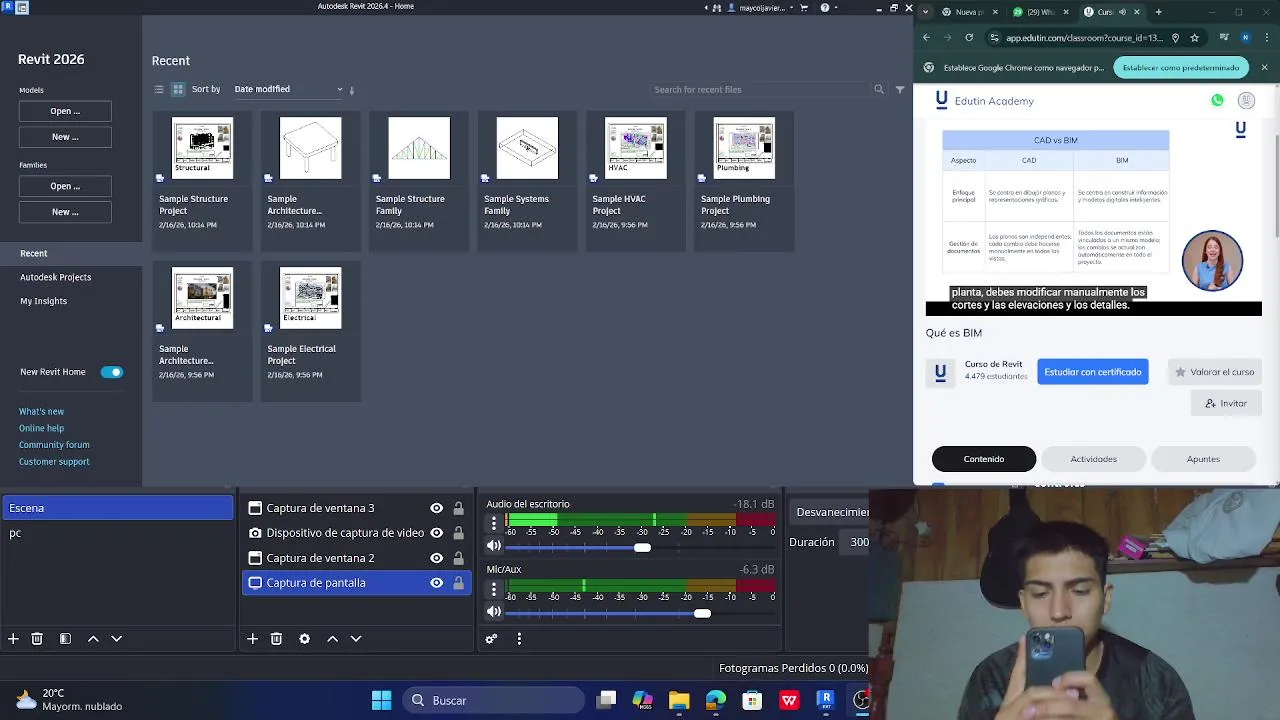Open Chrome tab search chevron
Image resolution: width=1280 pixels, height=720 pixels.
[x=925, y=12]
